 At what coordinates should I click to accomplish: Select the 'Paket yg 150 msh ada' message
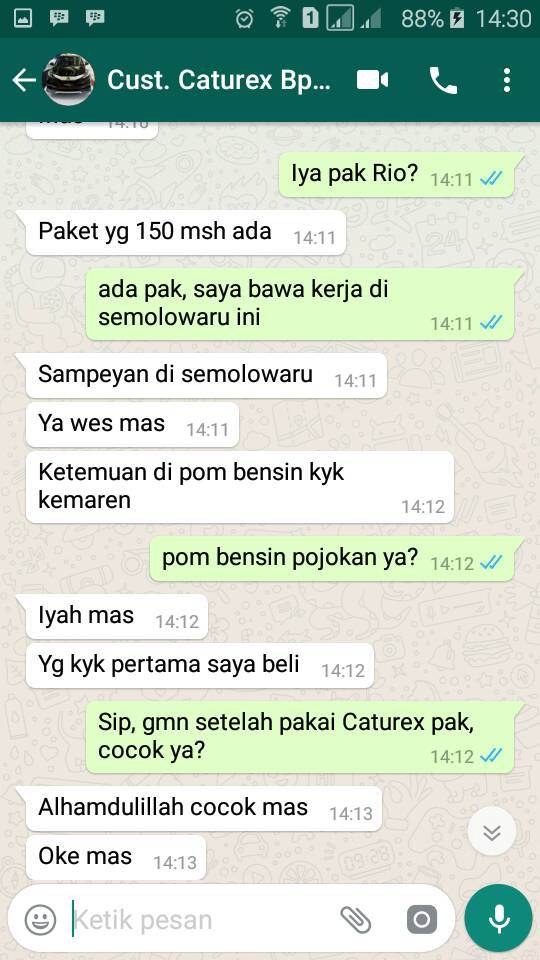pyautogui.click(x=186, y=233)
